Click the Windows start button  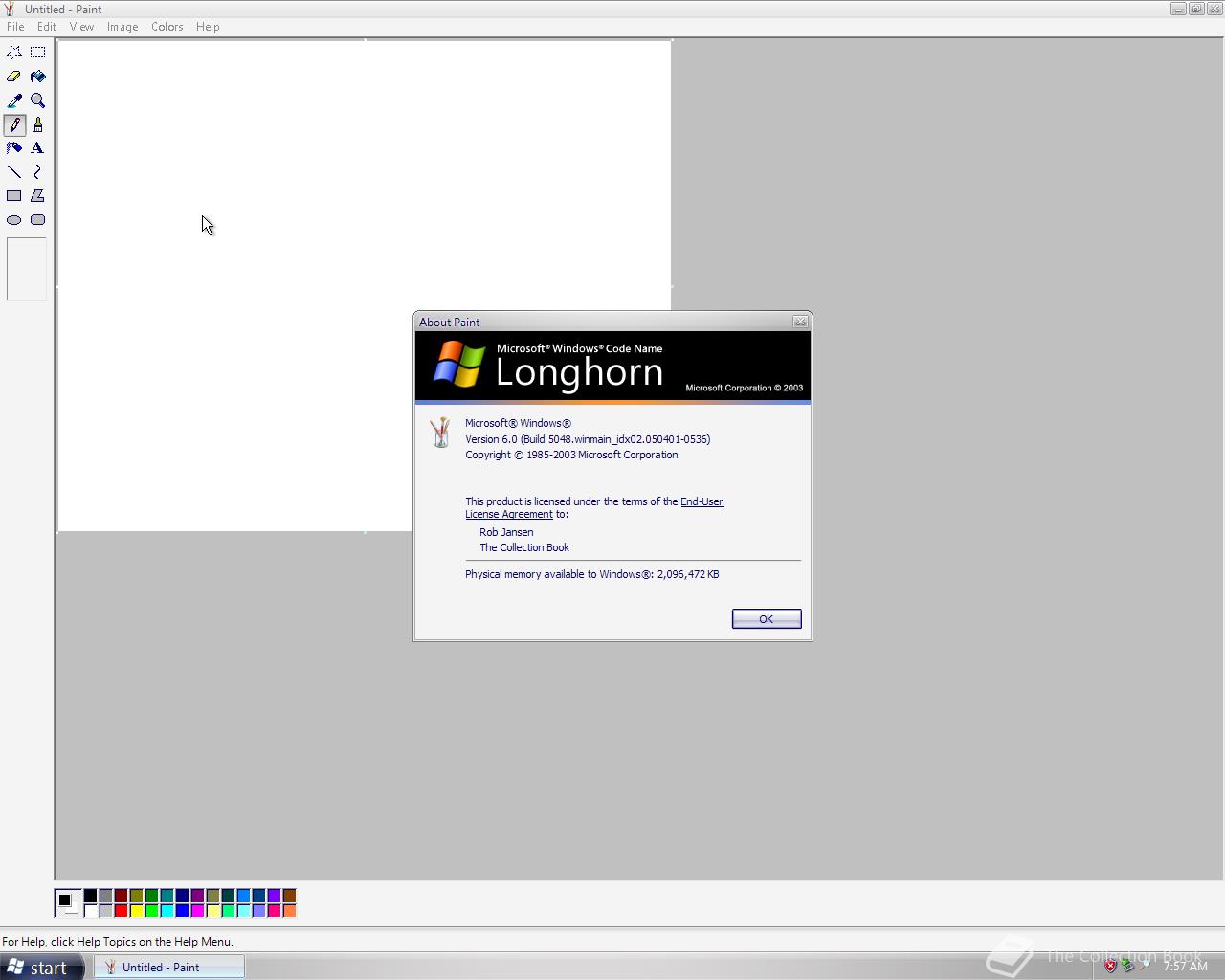pyautogui.click(x=42, y=968)
